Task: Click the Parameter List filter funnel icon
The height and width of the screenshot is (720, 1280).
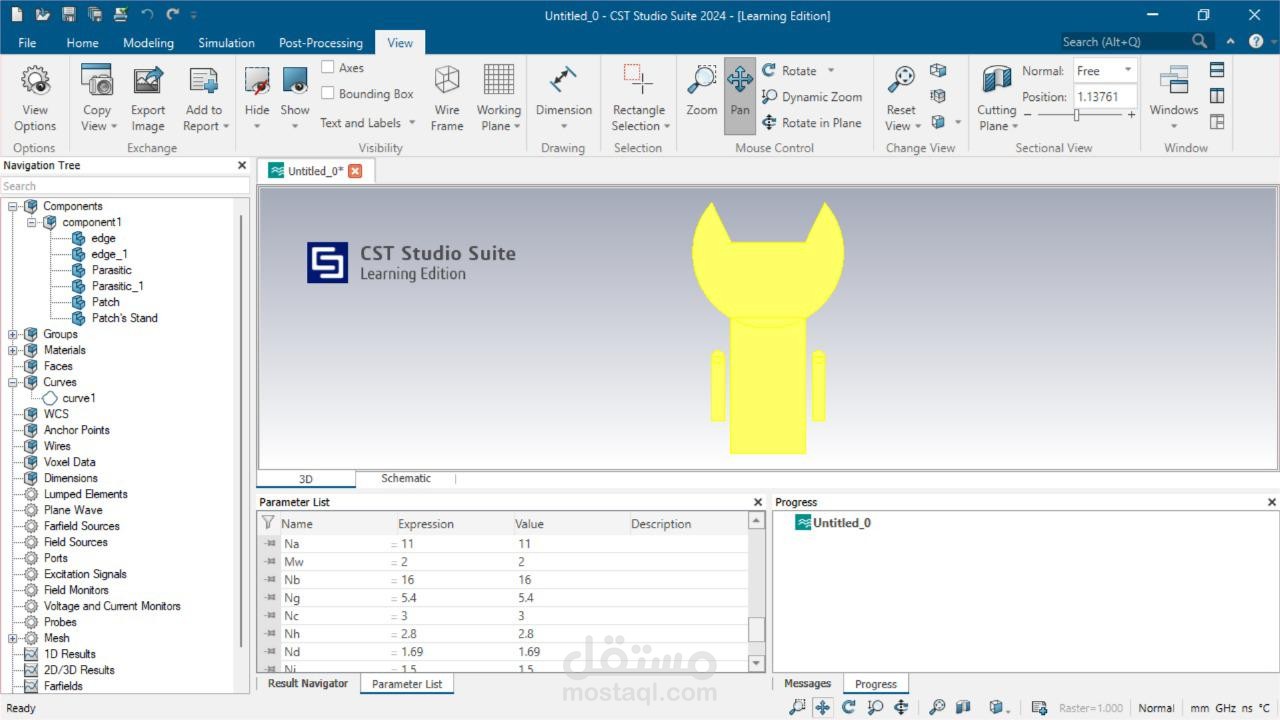Action: (267, 523)
